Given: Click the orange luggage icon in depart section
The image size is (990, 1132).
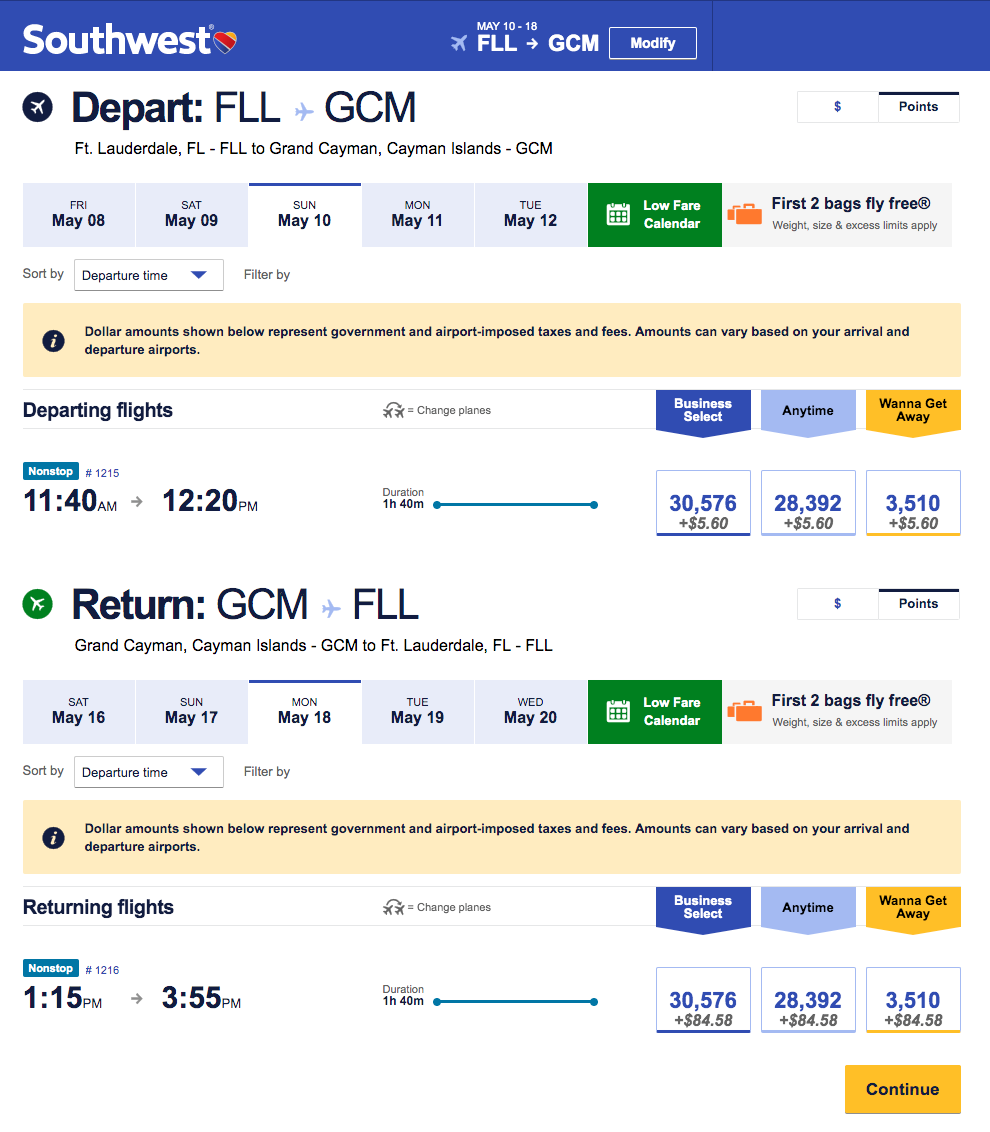Looking at the screenshot, I should point(744,215).
